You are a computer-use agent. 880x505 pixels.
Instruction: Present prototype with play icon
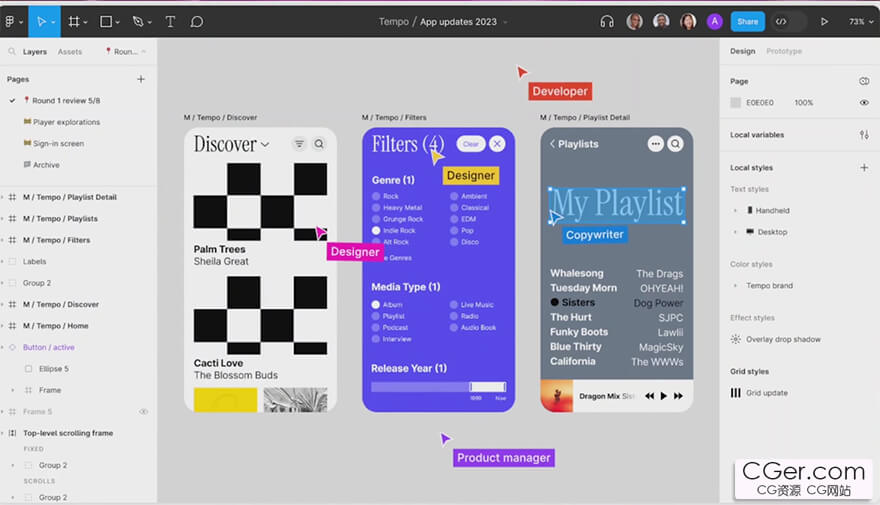point(824,21)
